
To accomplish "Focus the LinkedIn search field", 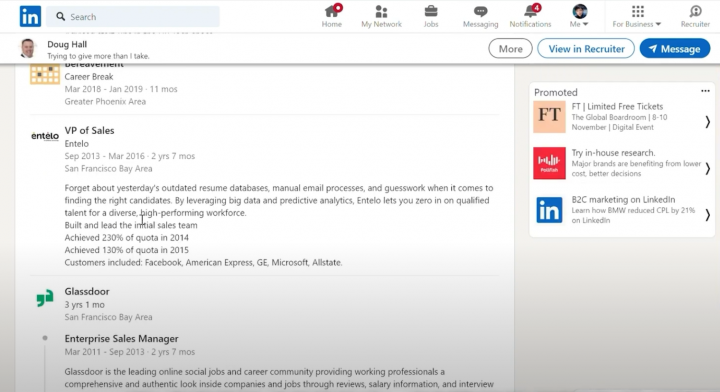I will 133,17.
